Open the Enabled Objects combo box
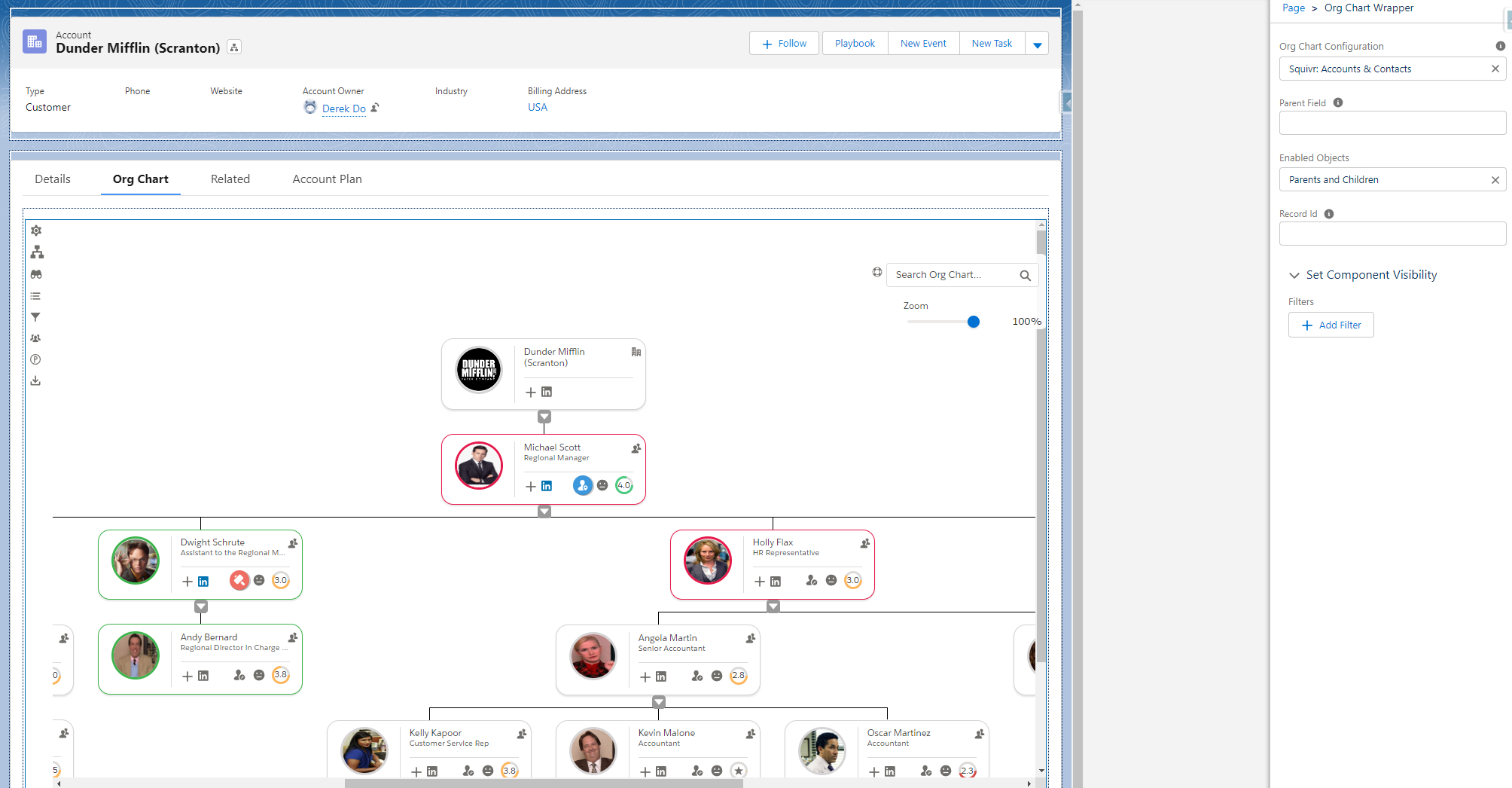This screenshot has width=1512, height=788. pos(1392,179)
